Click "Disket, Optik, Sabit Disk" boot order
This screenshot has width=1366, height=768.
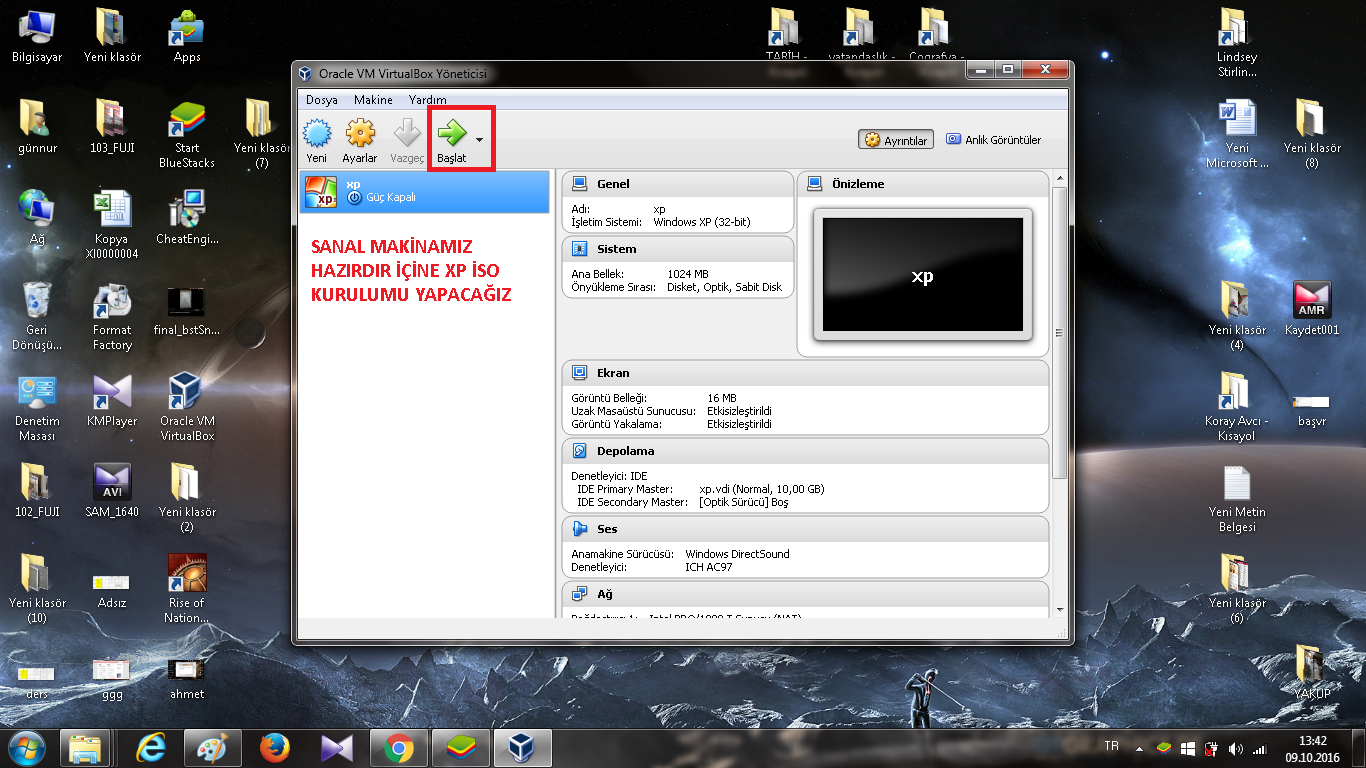pos(725,287)
